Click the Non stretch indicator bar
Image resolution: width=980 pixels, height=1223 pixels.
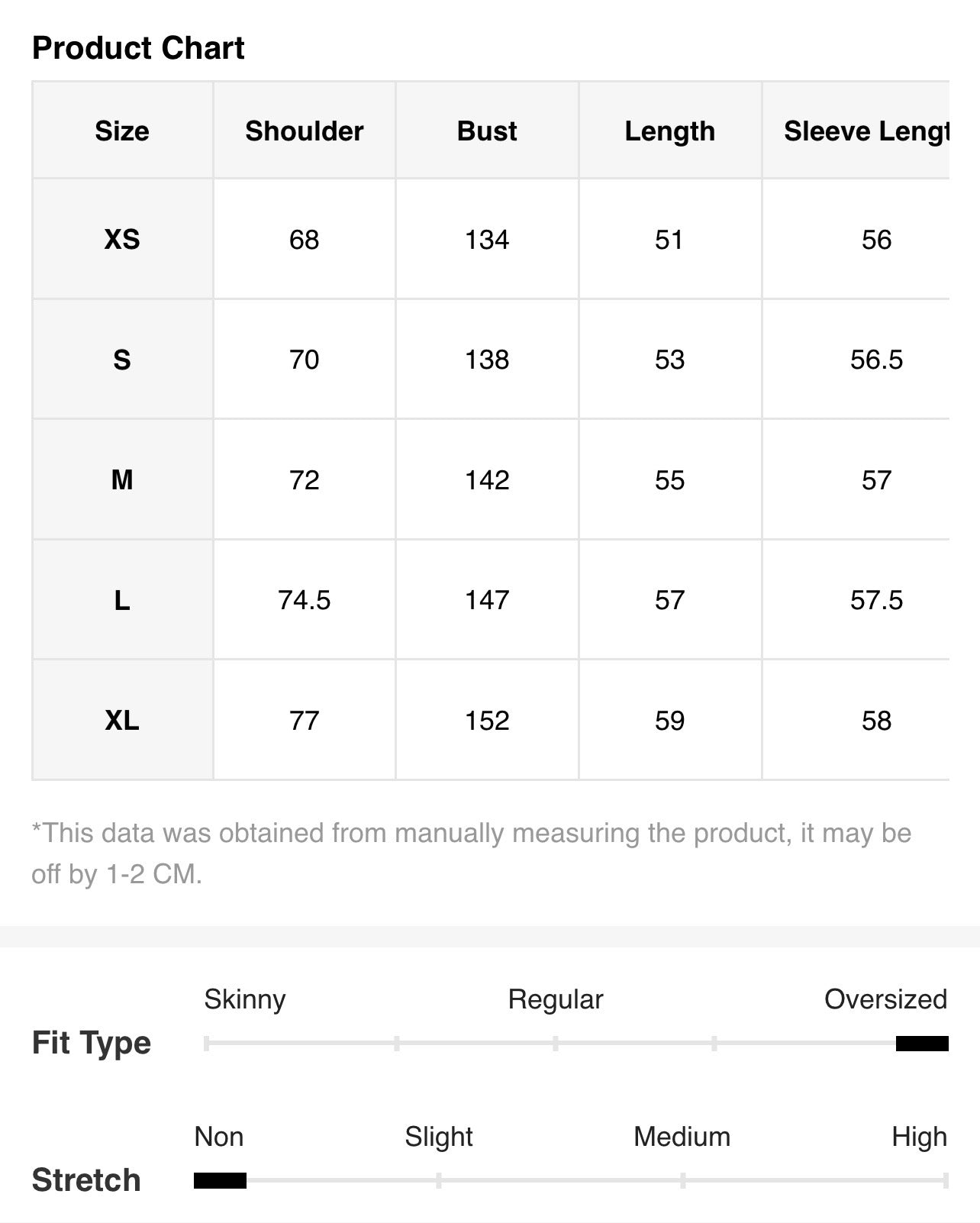coord(220,1181)
